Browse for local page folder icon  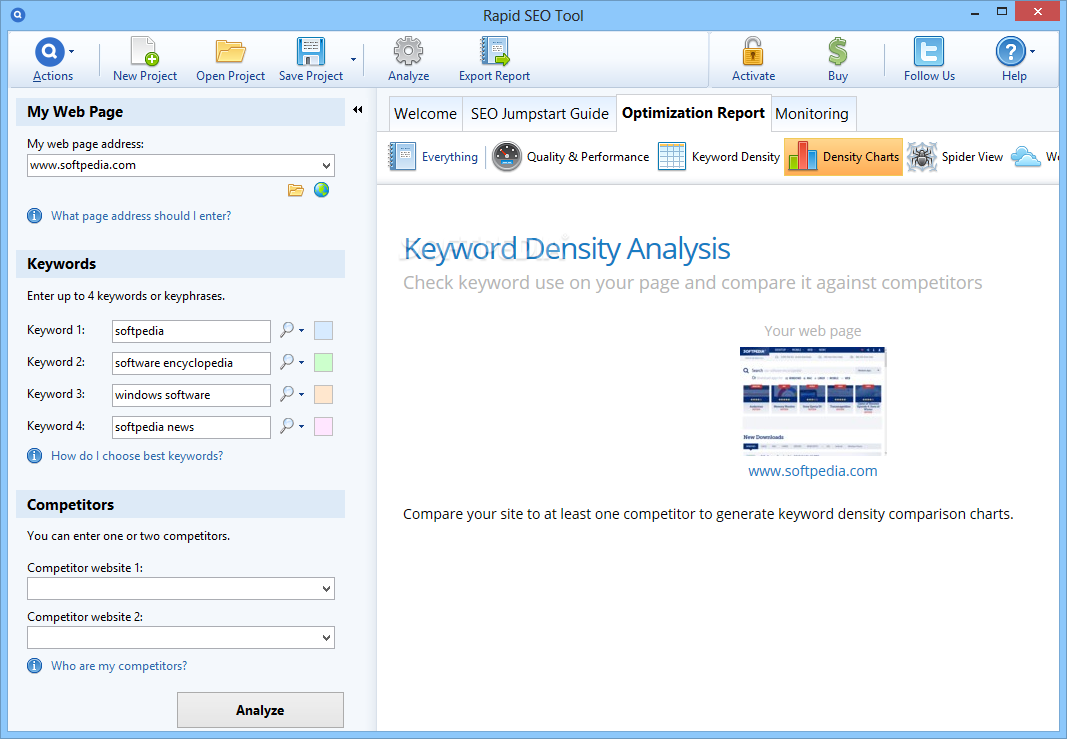[295, 190]
